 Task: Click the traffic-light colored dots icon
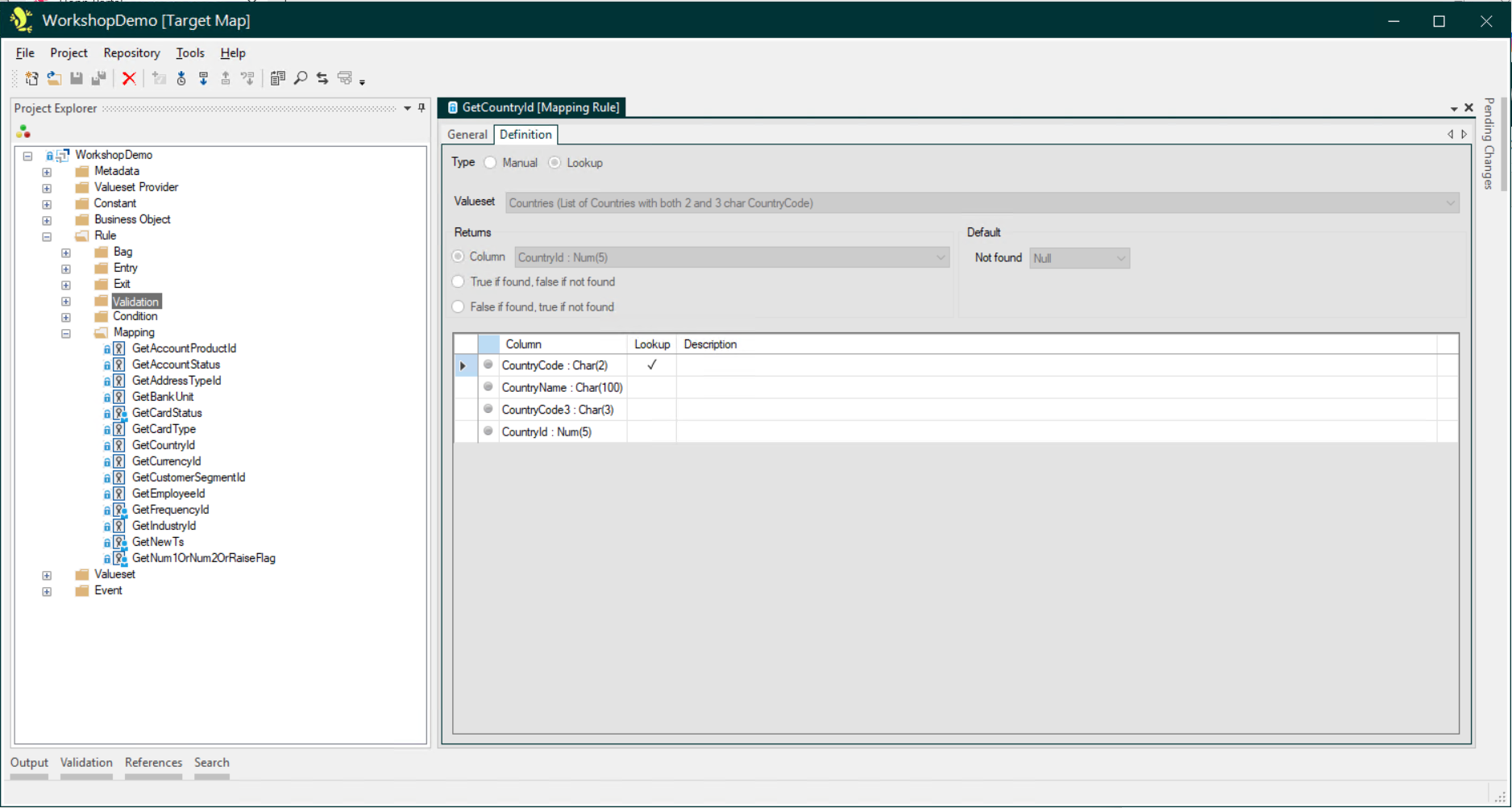[23, 131]
